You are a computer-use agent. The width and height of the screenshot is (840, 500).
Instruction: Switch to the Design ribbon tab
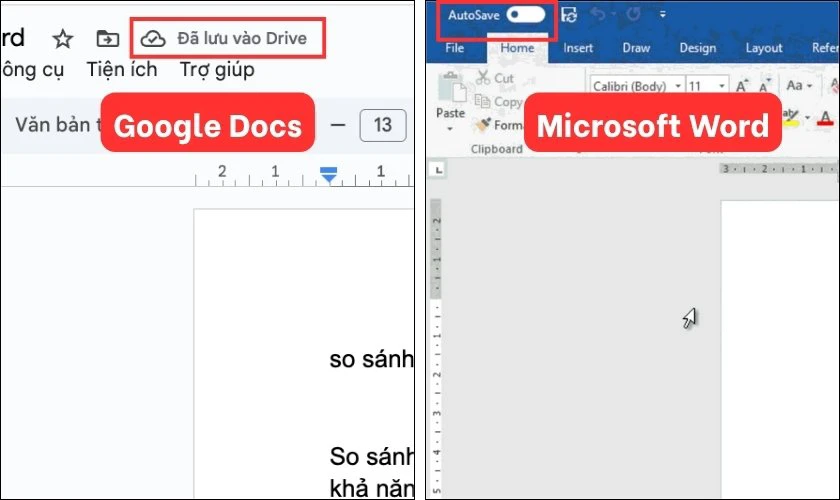(x=698, y=48)
